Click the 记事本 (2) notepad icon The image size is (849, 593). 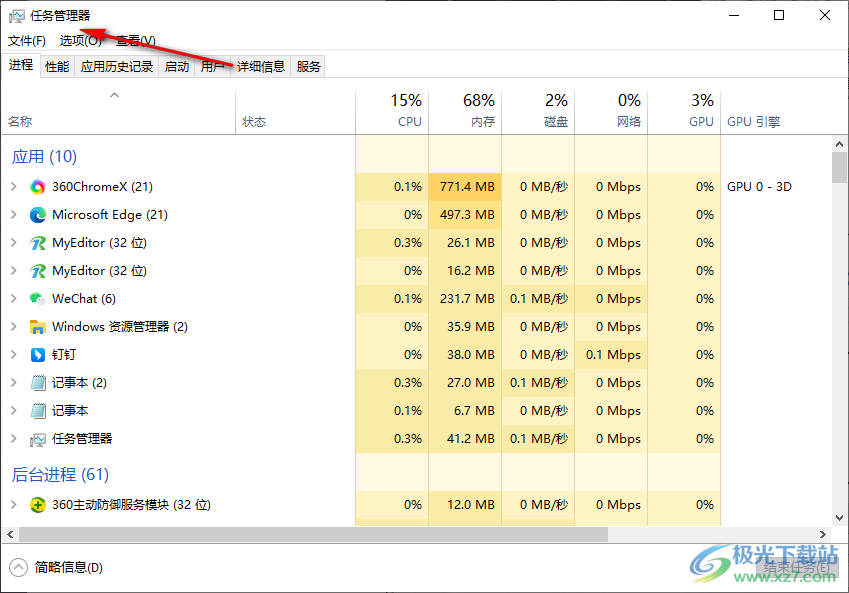tap(38, 383)
